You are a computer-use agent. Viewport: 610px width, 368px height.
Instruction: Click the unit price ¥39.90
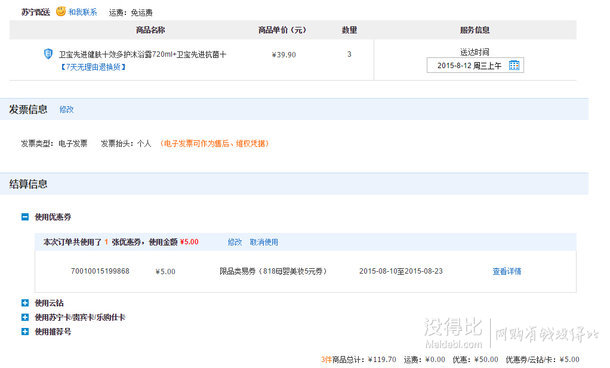284,55
